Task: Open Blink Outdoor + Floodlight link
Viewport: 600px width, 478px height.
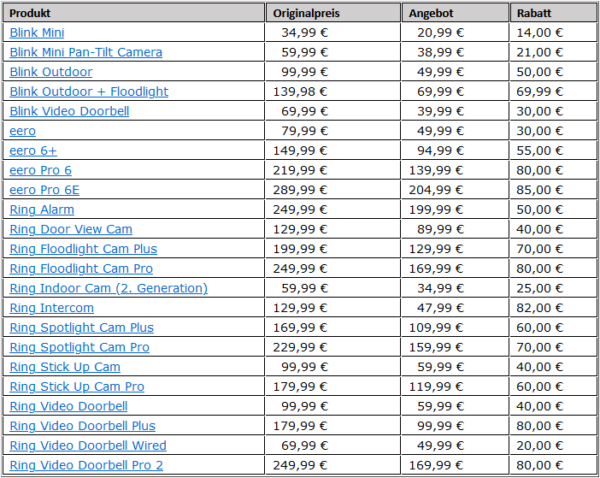Action: (89, 91)
